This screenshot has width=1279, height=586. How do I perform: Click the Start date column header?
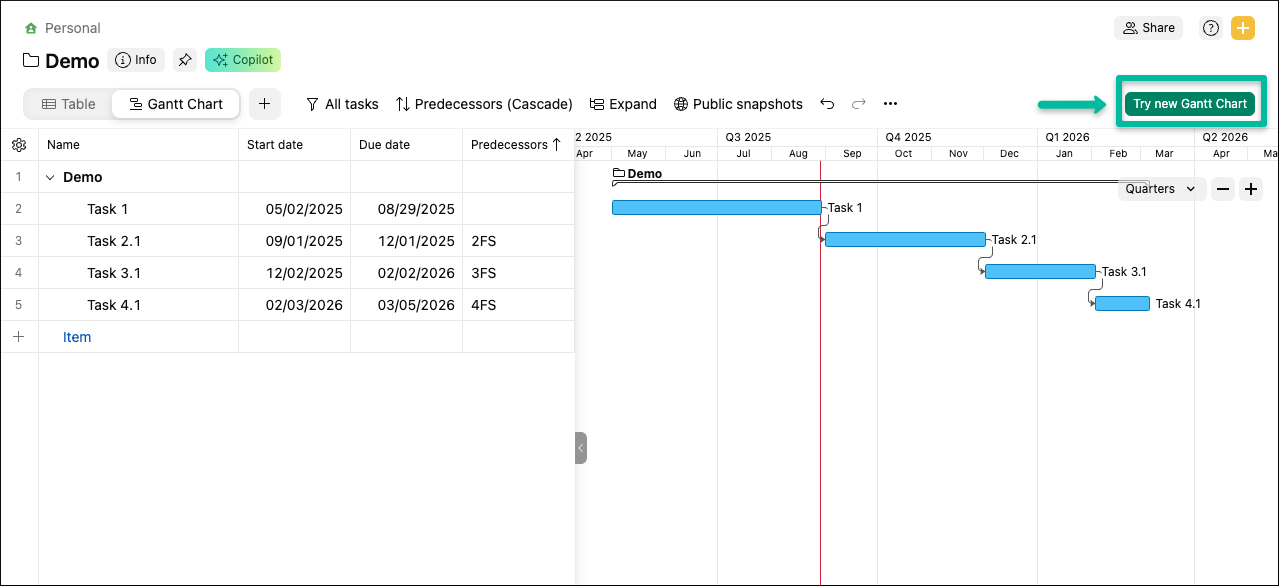294,145
